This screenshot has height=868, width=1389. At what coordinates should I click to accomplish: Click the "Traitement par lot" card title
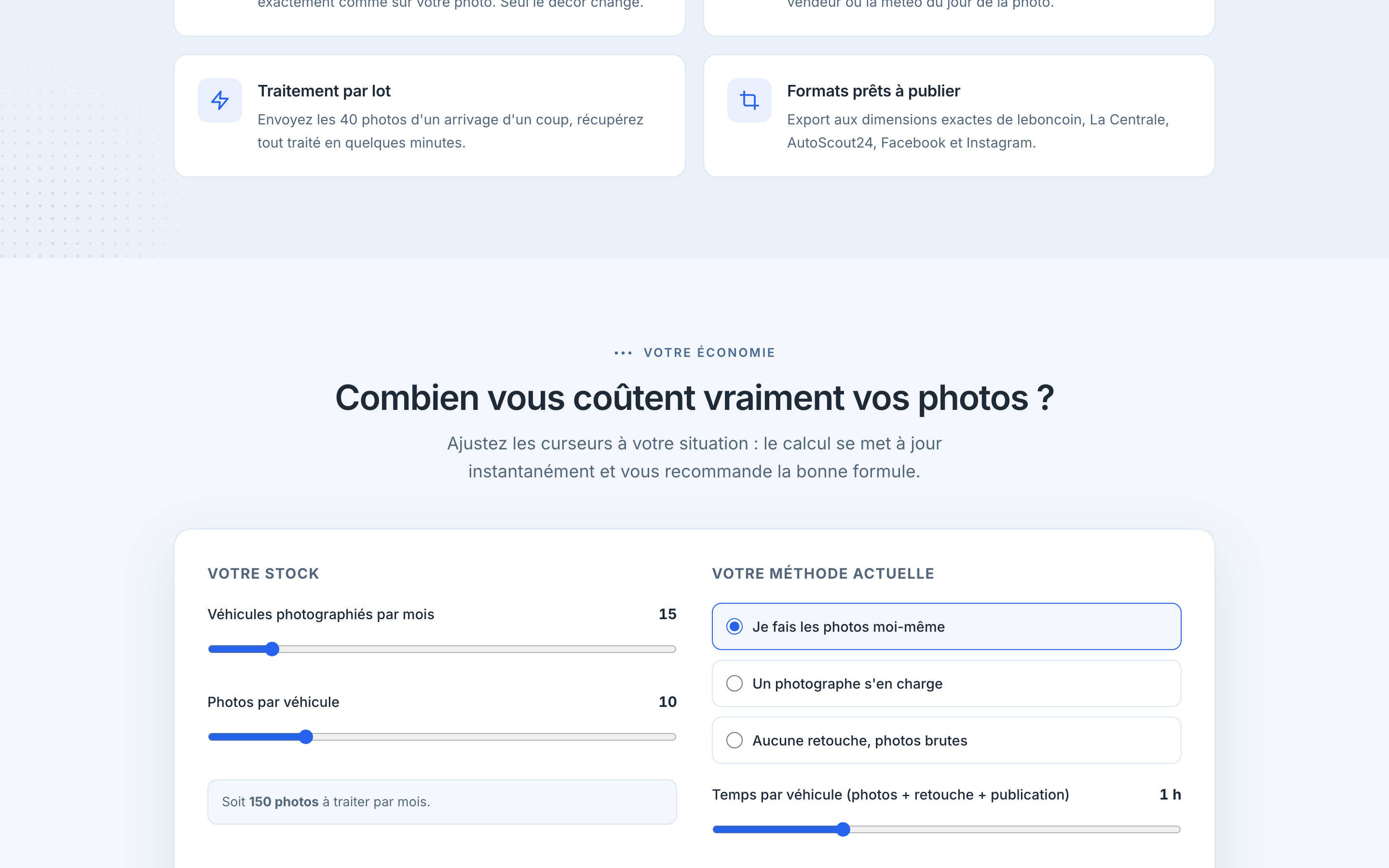pos(324,91)
